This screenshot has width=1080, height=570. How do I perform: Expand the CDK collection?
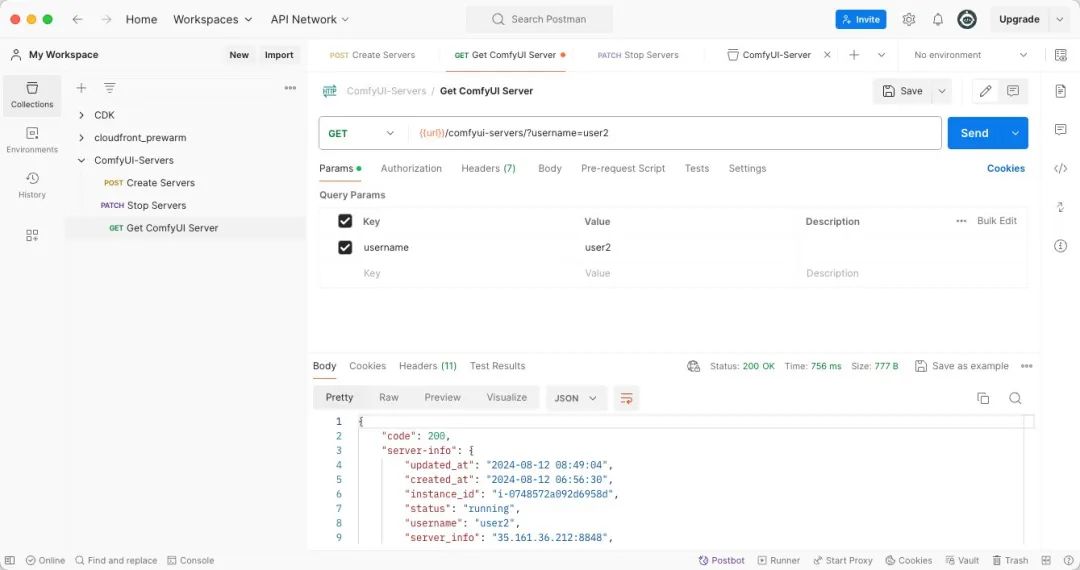81,115
